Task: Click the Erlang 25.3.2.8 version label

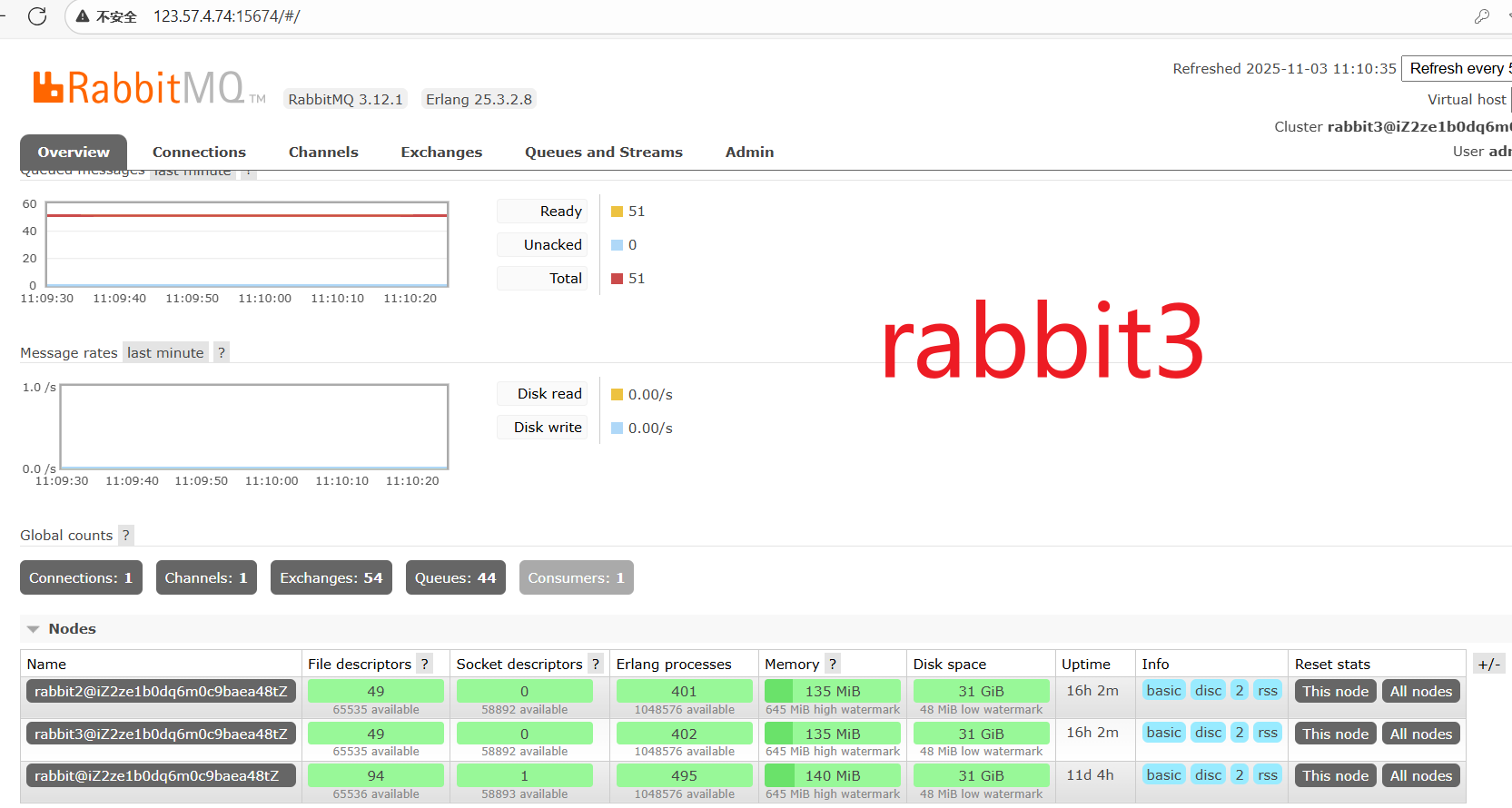Action: [x=479, y=99]
